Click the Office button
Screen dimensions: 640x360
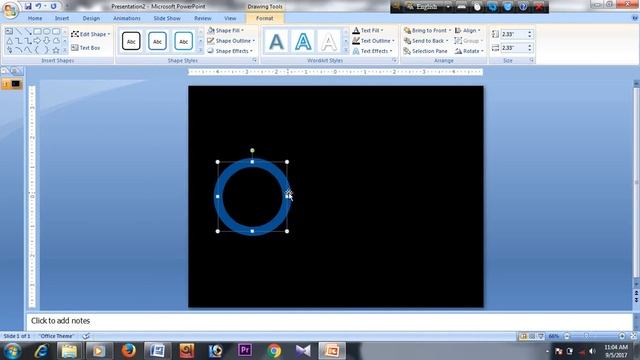click(10, 10)
